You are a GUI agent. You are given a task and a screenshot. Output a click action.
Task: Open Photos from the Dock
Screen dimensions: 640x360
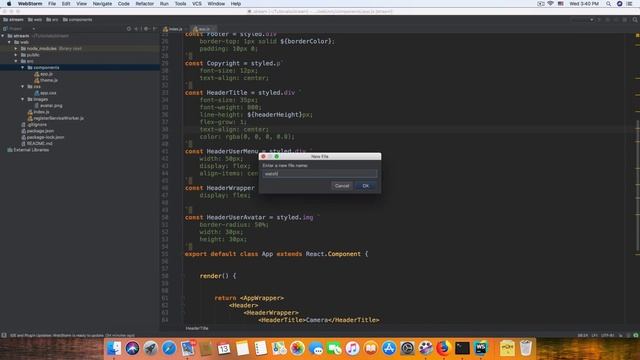point(297,348)
